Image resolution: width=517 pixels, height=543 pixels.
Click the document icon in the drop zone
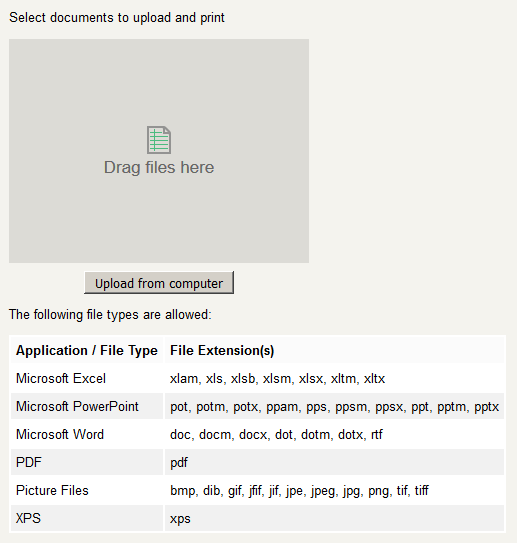(x=159, y=140)
